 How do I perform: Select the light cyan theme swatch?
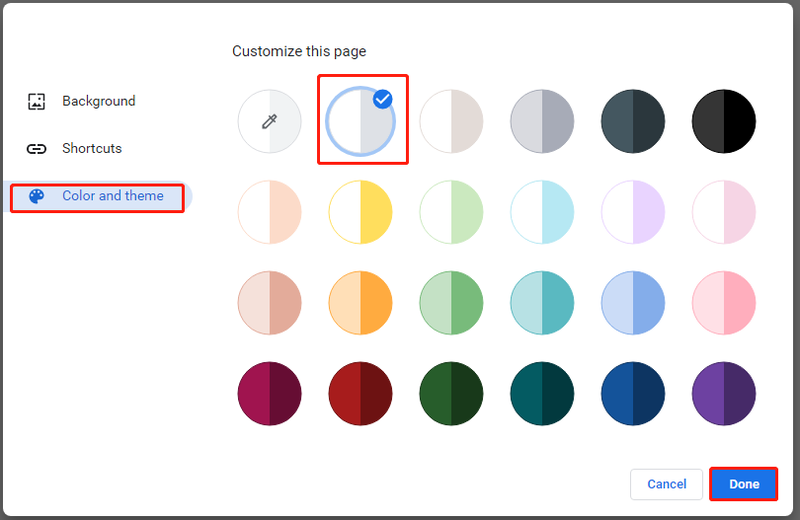click(542, 212)
